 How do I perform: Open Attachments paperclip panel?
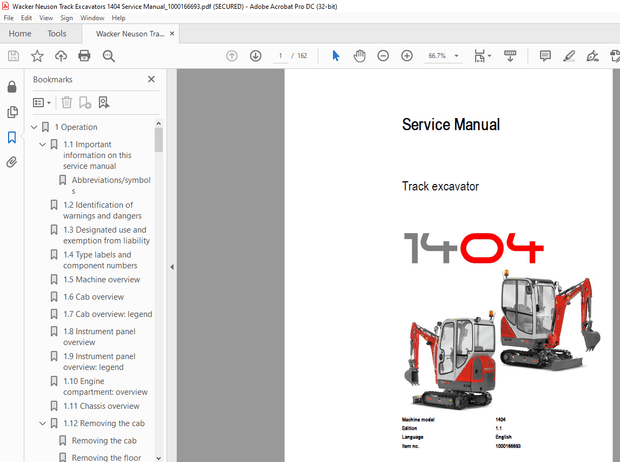12,162
